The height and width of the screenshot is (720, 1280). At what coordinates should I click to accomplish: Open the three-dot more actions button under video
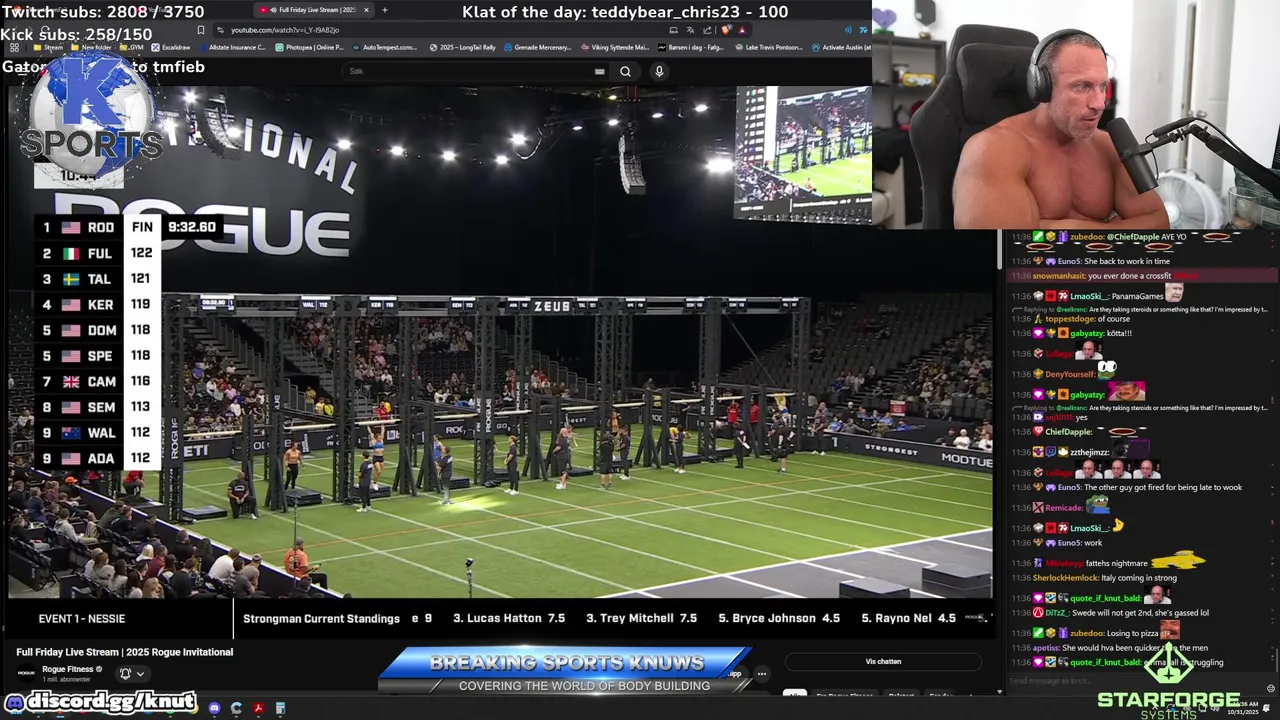(761, 673)
